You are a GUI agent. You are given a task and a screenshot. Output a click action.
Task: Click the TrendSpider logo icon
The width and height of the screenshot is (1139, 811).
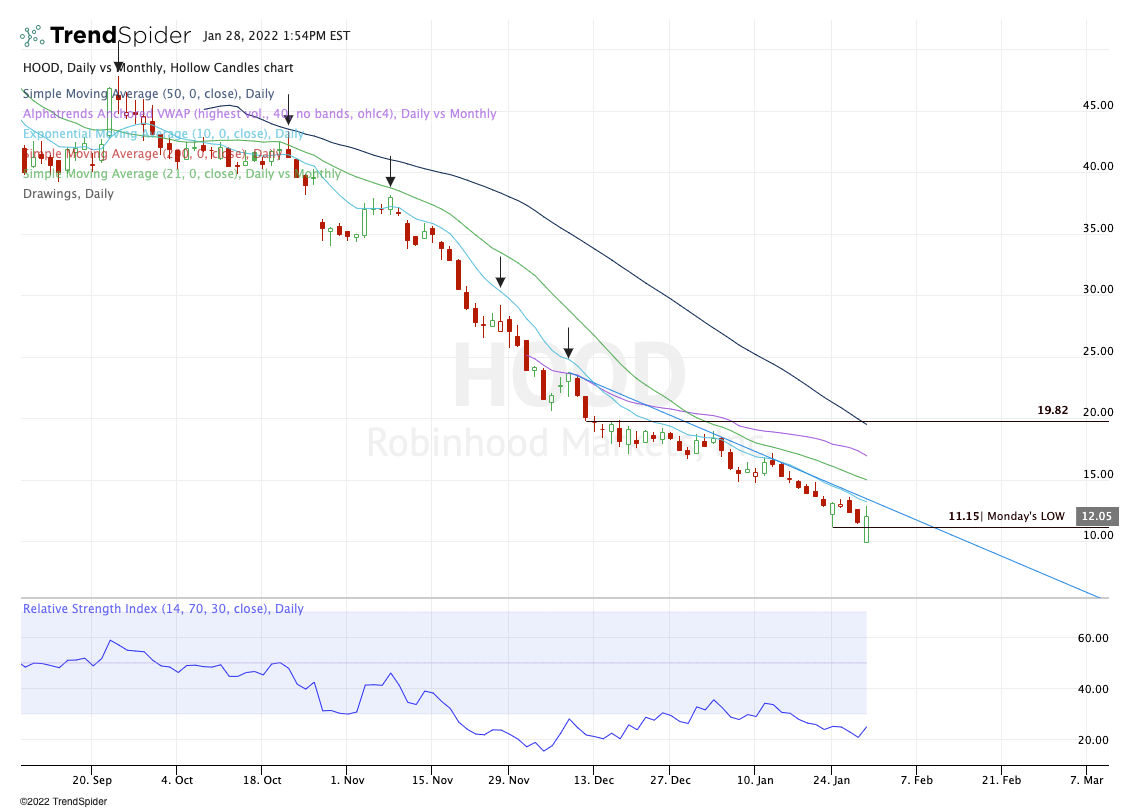[32, 36]
